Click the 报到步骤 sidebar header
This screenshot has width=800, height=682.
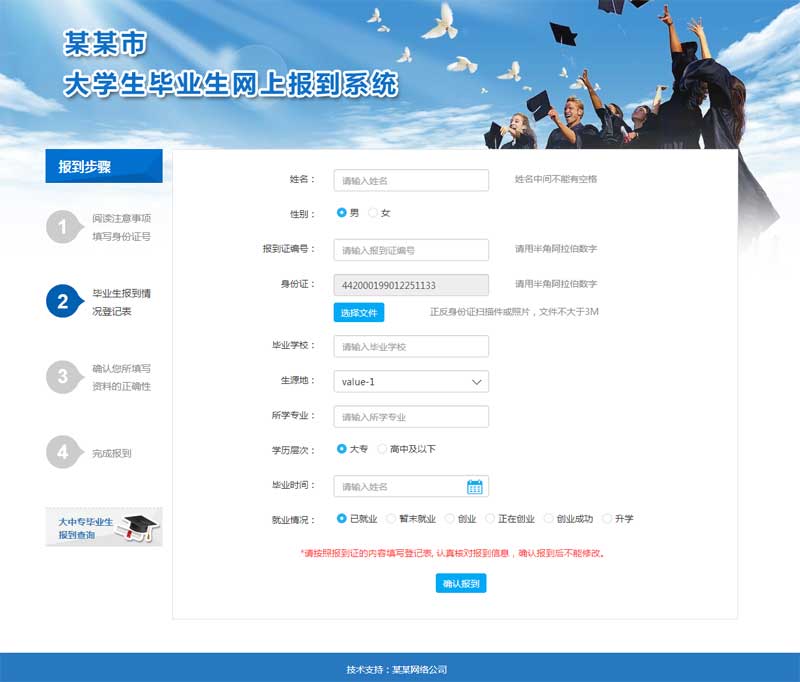point(103,167)
